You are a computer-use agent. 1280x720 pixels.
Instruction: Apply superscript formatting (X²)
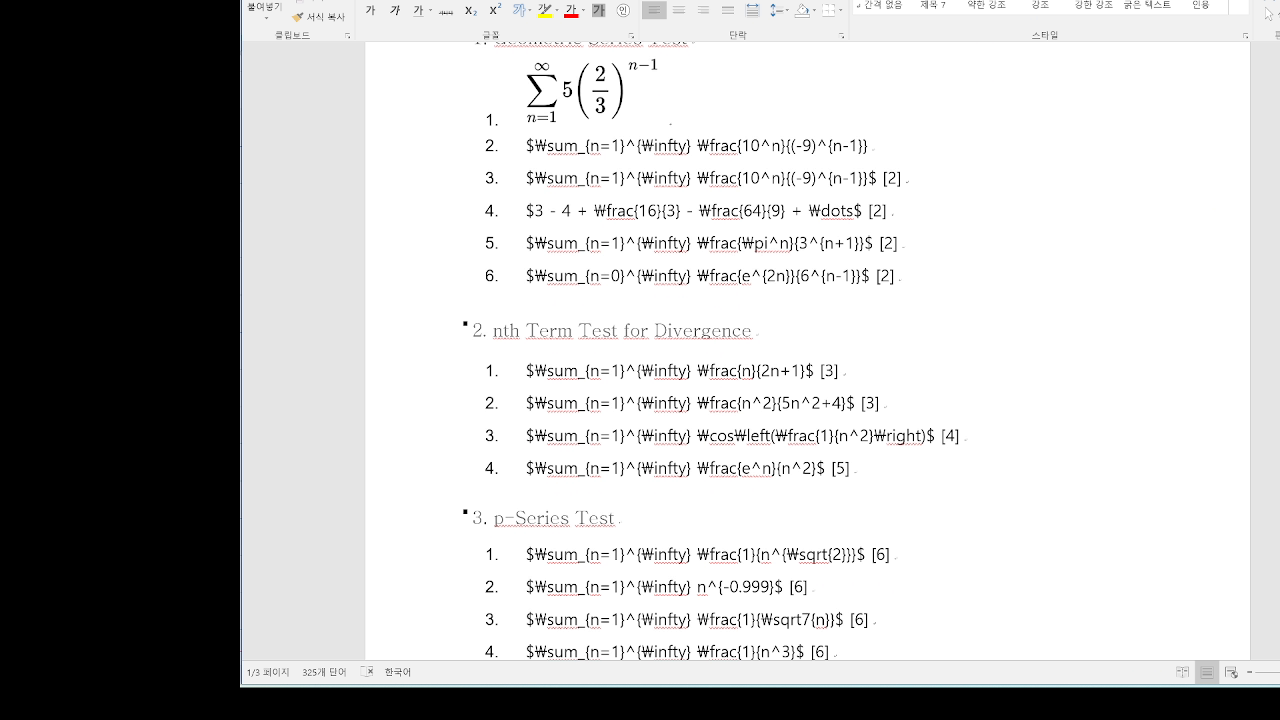(x=495, y=10)
